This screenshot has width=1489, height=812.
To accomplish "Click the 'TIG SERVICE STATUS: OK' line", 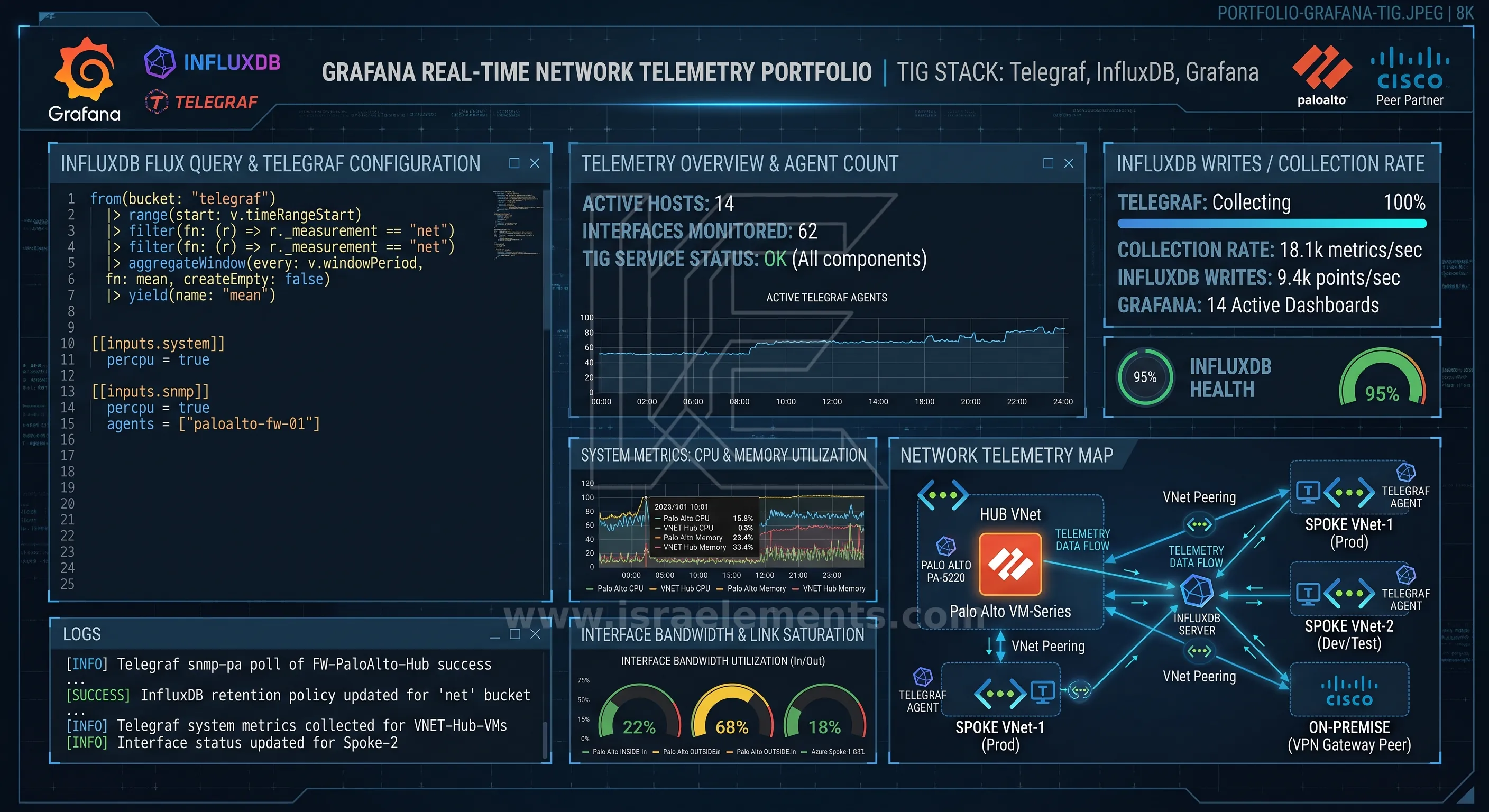I will click(755, 259).
